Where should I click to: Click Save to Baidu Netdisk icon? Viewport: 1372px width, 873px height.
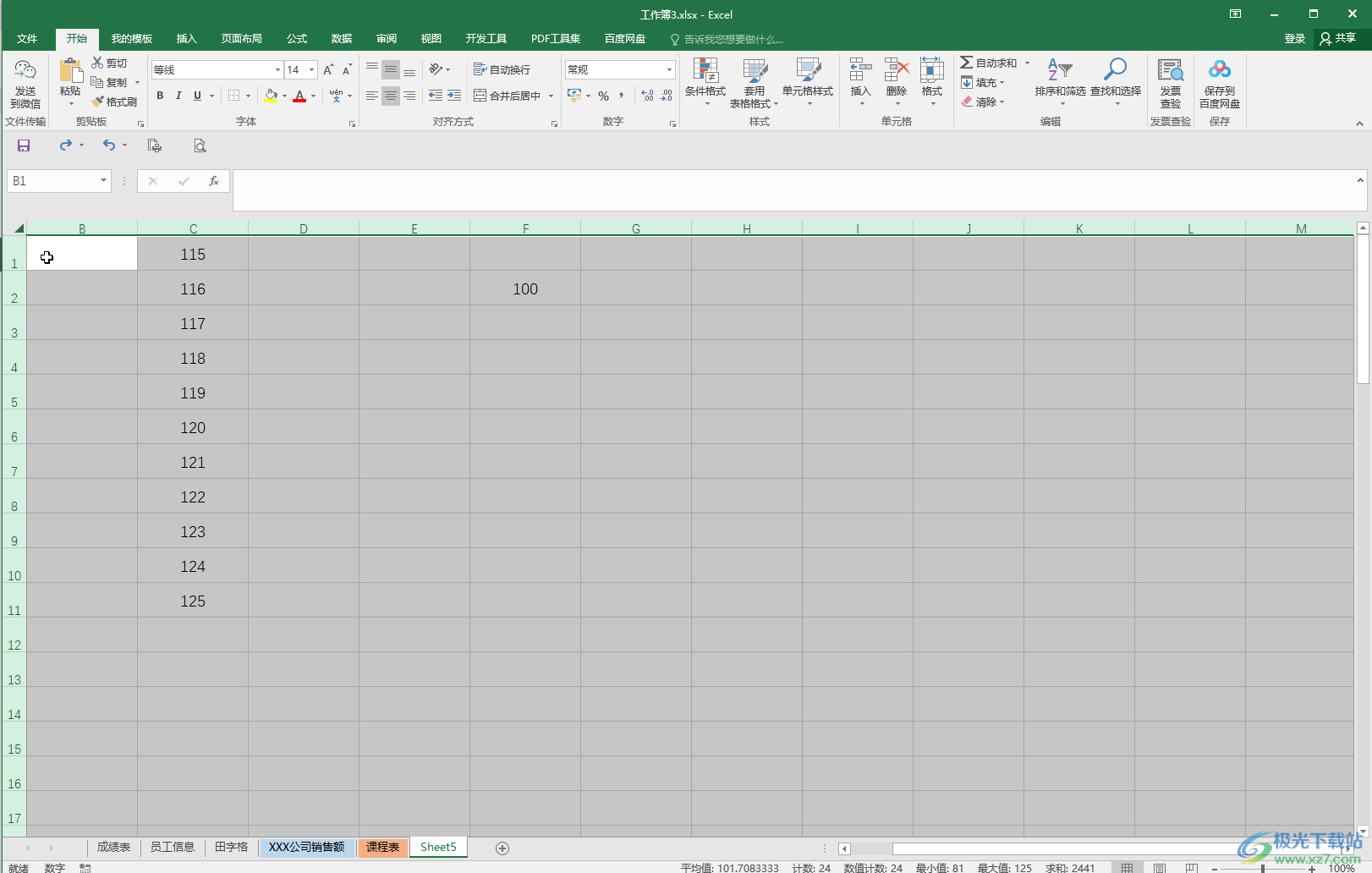pos(1219,70)
